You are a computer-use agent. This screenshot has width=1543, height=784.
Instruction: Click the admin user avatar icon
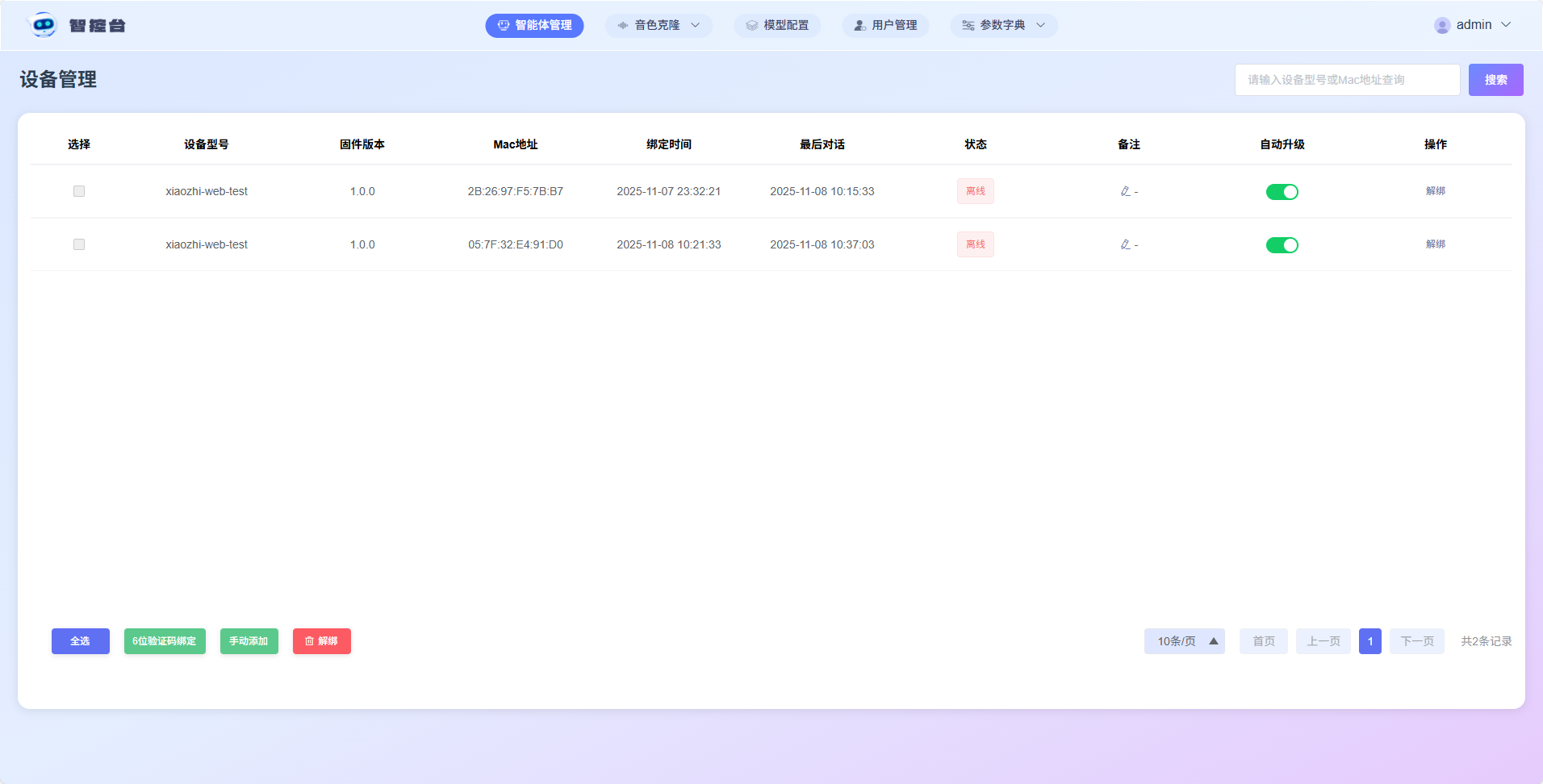pyautogui.click(x=1441, y=25)
